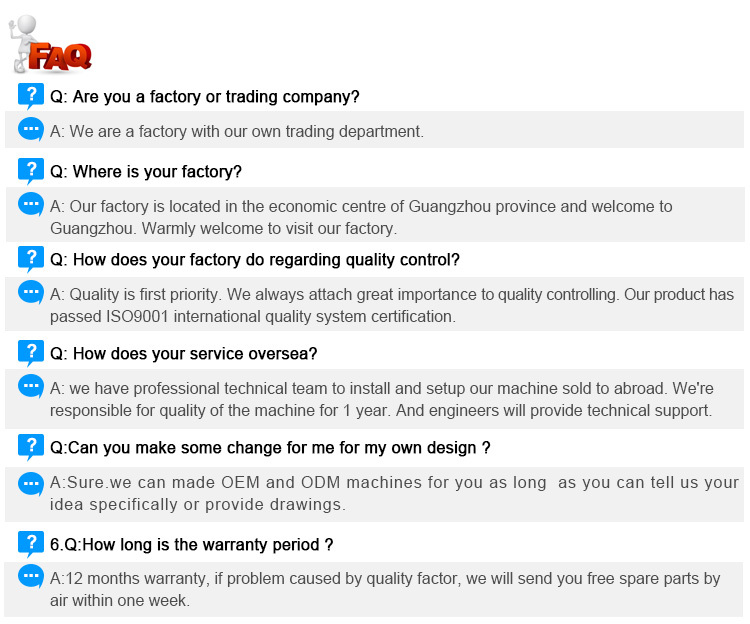This screenshot has width=750, height=624.
Task: Click question mark icon beside 'Where is your factory?'
Action: tap(31, 171)
